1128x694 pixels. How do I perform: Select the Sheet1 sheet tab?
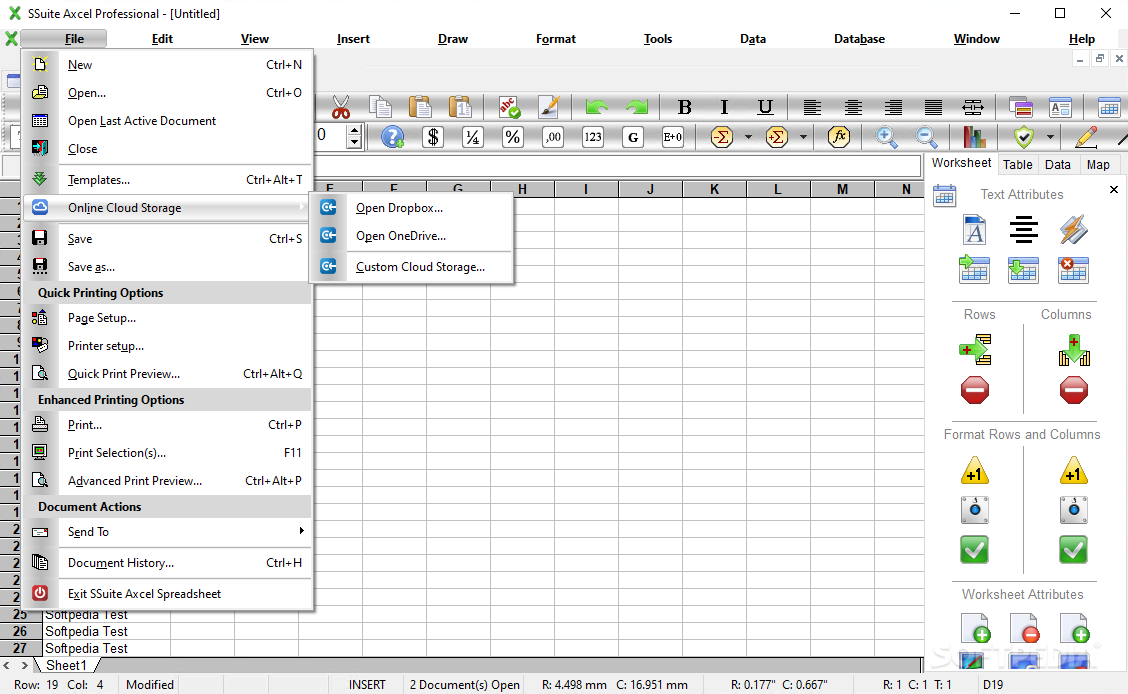(x=65, y=665)
